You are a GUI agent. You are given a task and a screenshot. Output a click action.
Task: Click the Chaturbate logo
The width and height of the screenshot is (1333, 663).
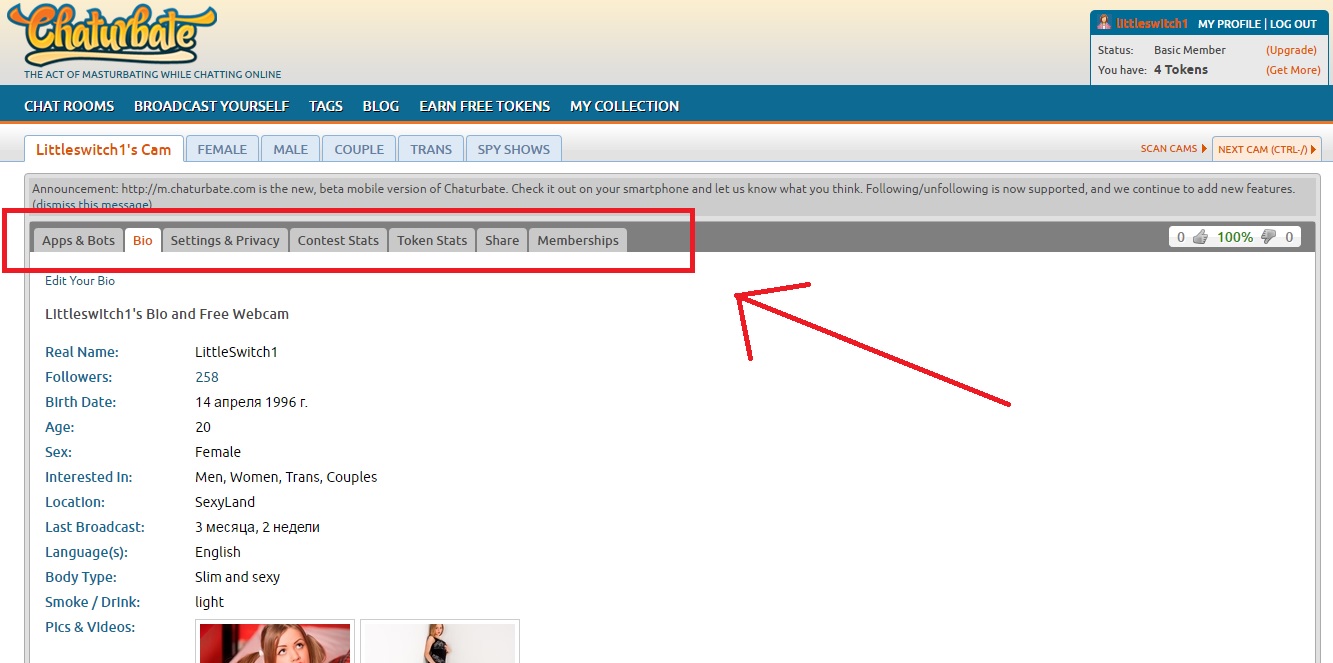(110, 34)
